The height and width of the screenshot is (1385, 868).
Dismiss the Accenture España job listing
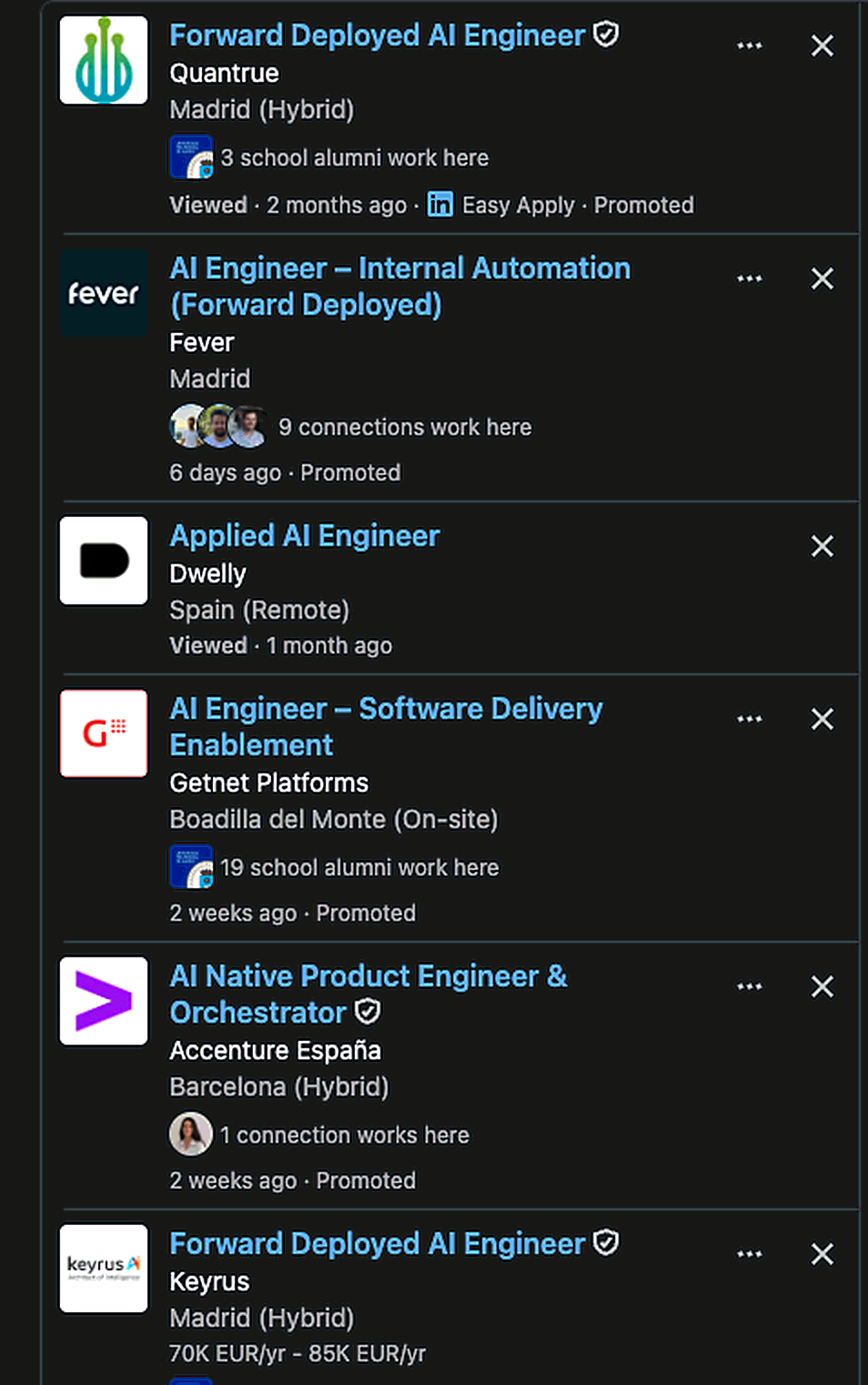823,986
